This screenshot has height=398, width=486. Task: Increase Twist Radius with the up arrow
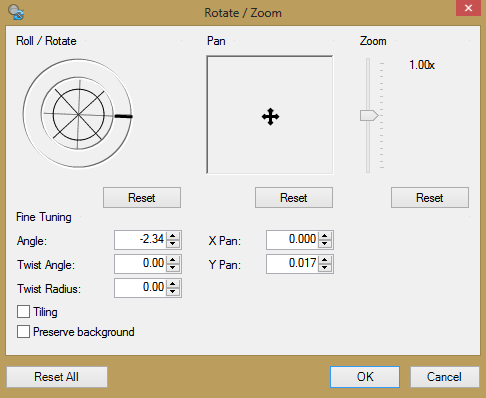pos(173,284)
